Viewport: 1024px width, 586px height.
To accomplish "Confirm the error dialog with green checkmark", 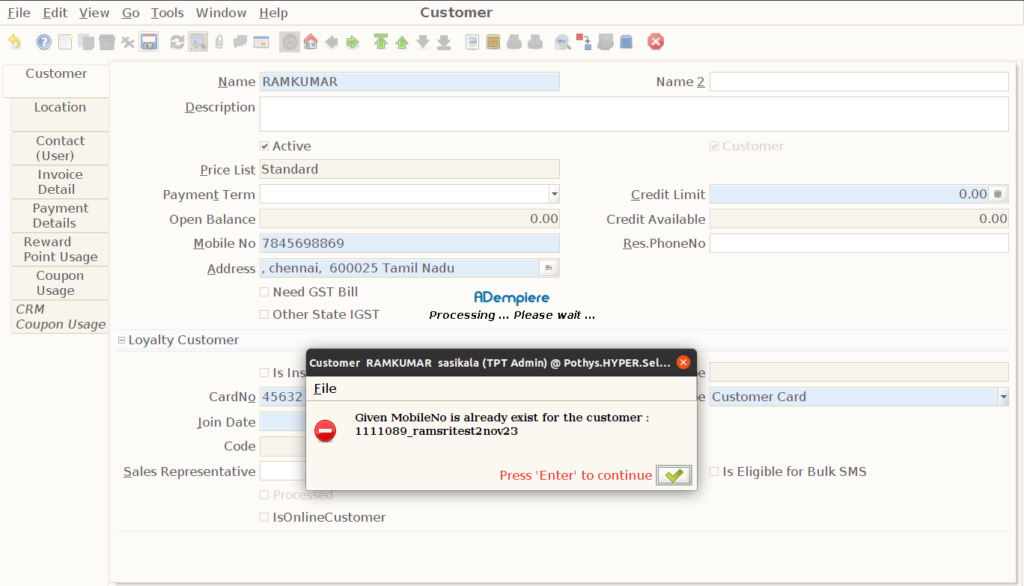I will click(x=674, y=475).
